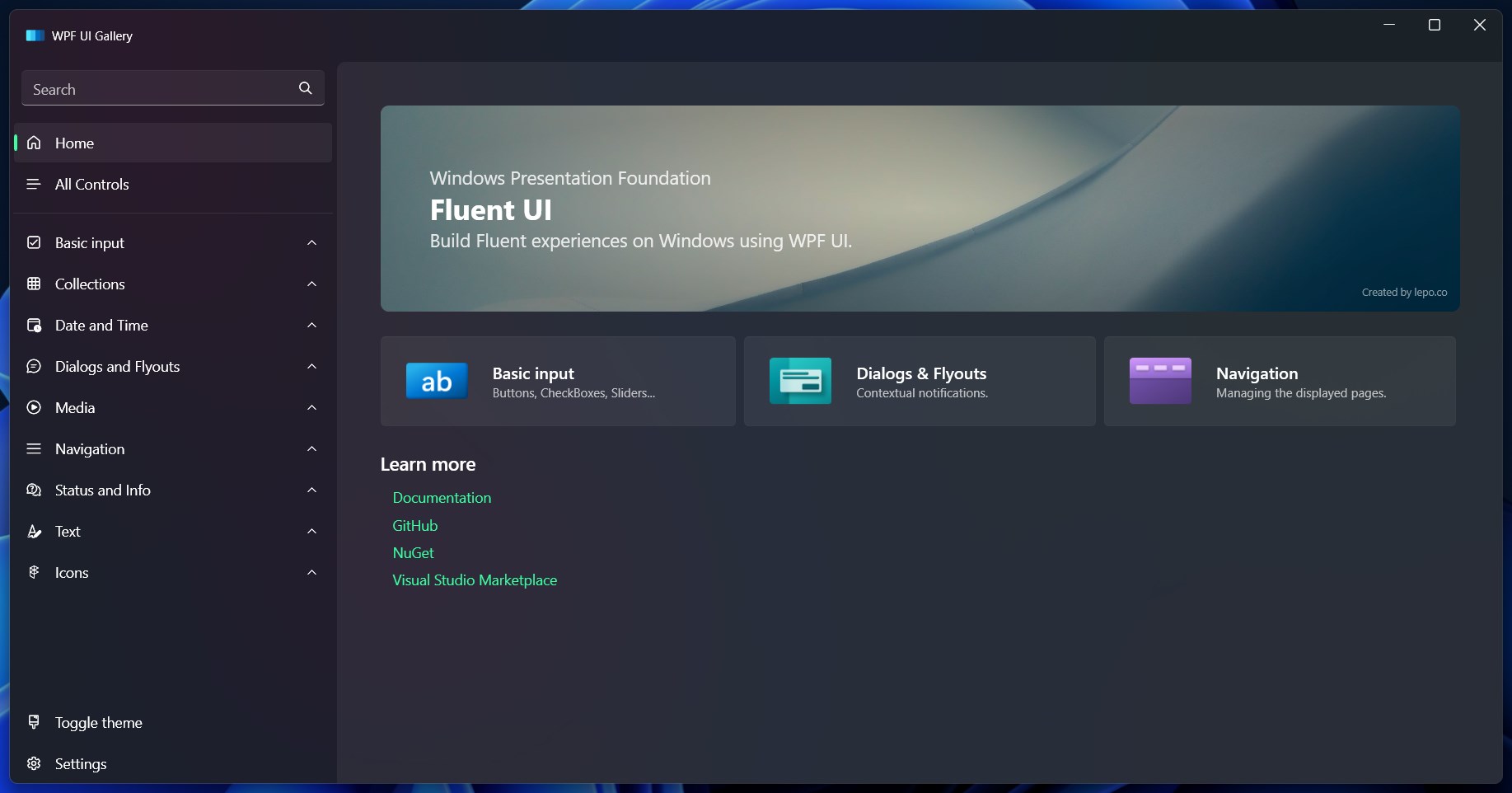Open the Basic input card
The width and height of the screenshot is (1512, 793).
click(558, 381)
